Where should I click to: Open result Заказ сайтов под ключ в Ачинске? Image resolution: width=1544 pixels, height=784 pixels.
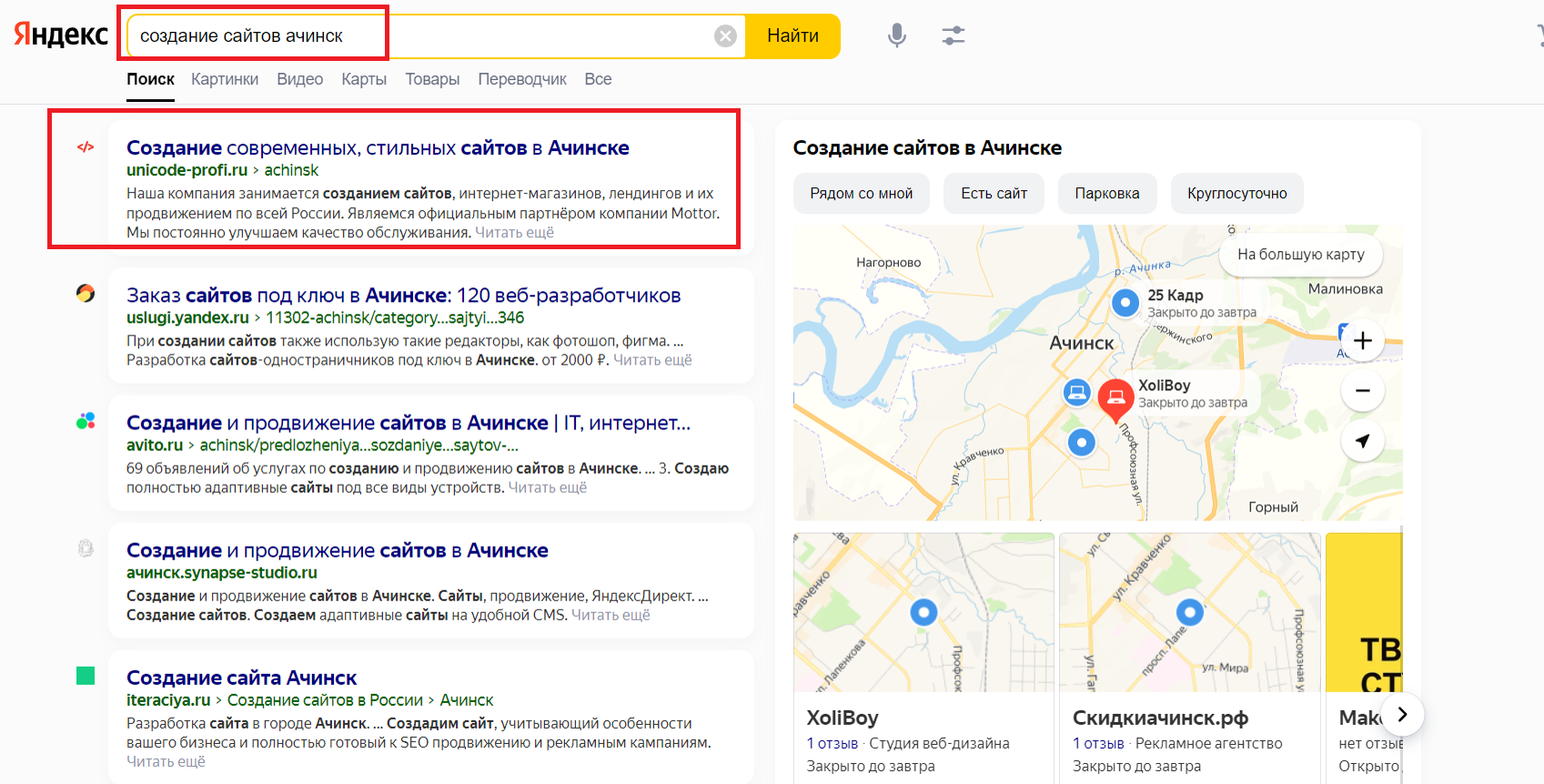coord(403,295)
